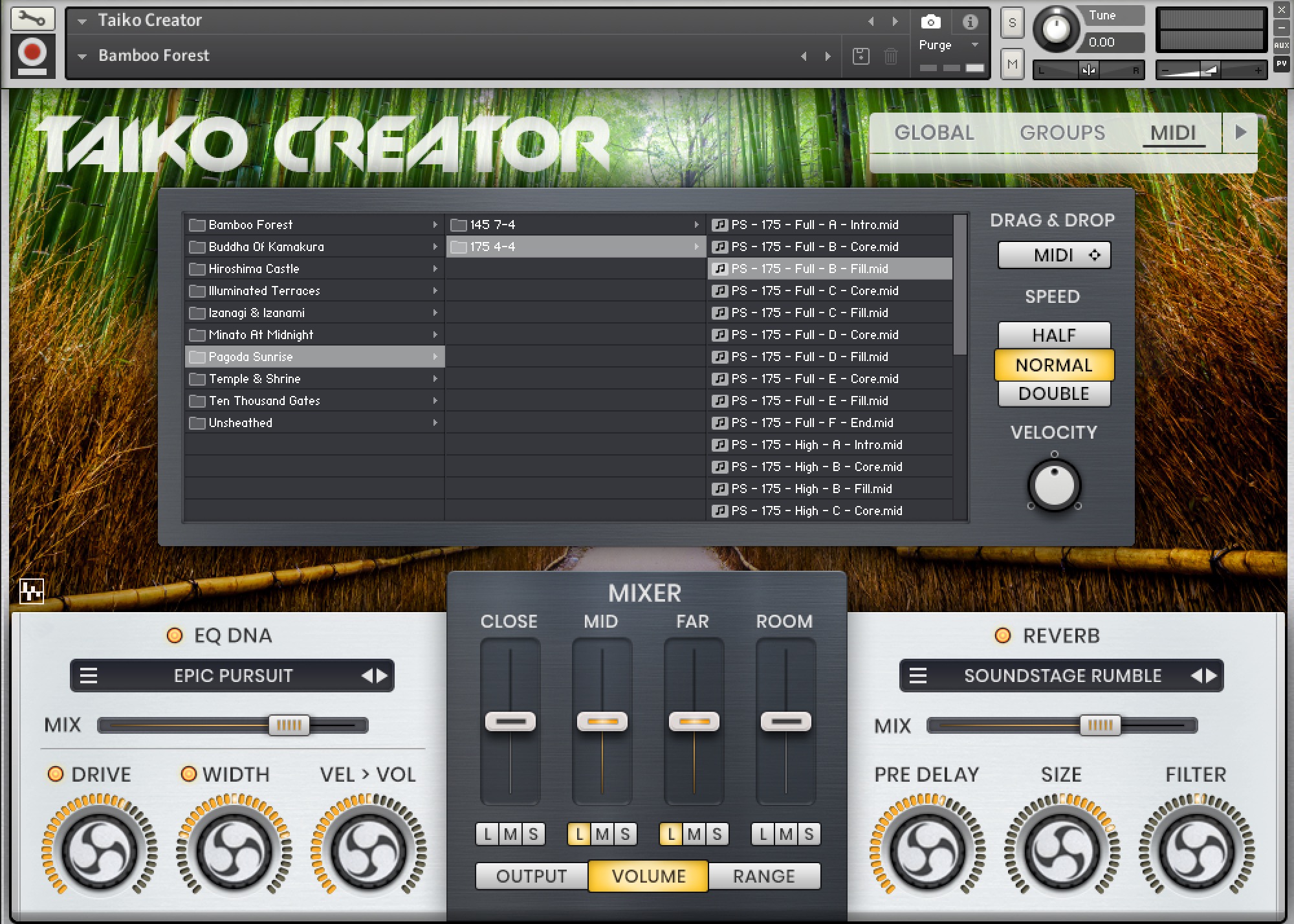Click the WIDTH taiko knob
1294x924 pixels.
(234, 851)
